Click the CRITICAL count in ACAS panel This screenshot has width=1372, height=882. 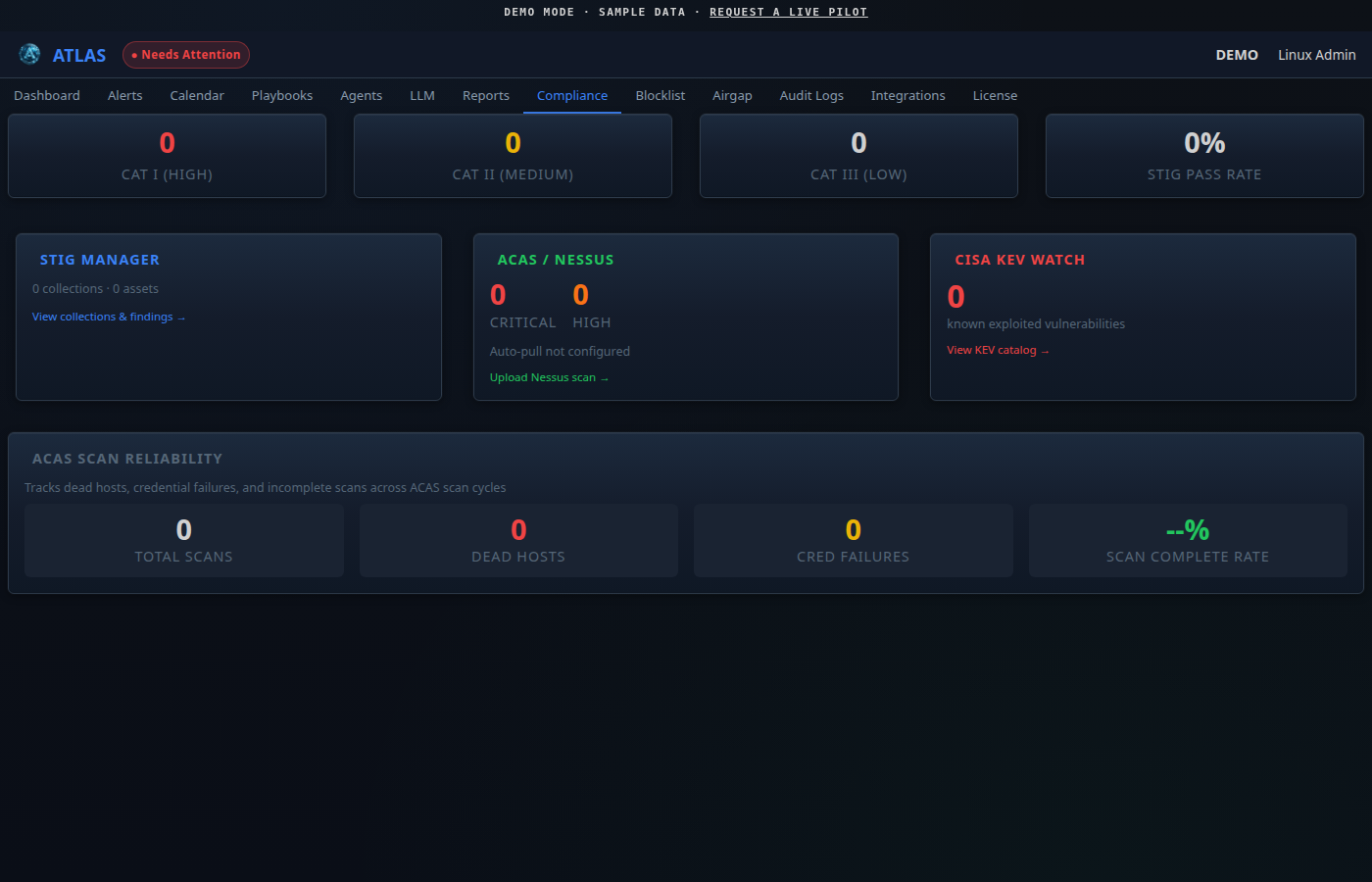click(x=498, y=295)
